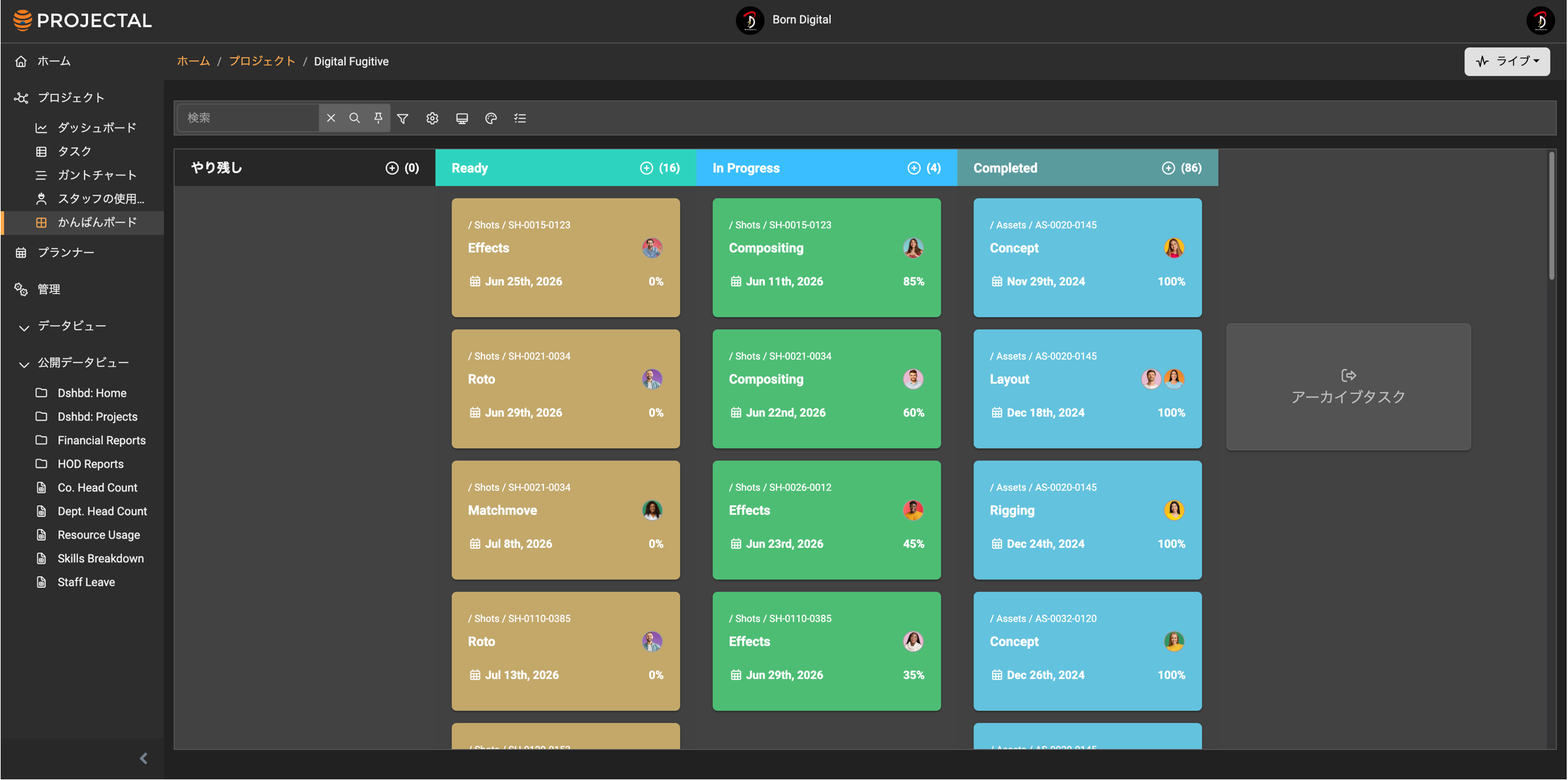Open Compositing card due Jun 11th, 2026

click(826, 258)
